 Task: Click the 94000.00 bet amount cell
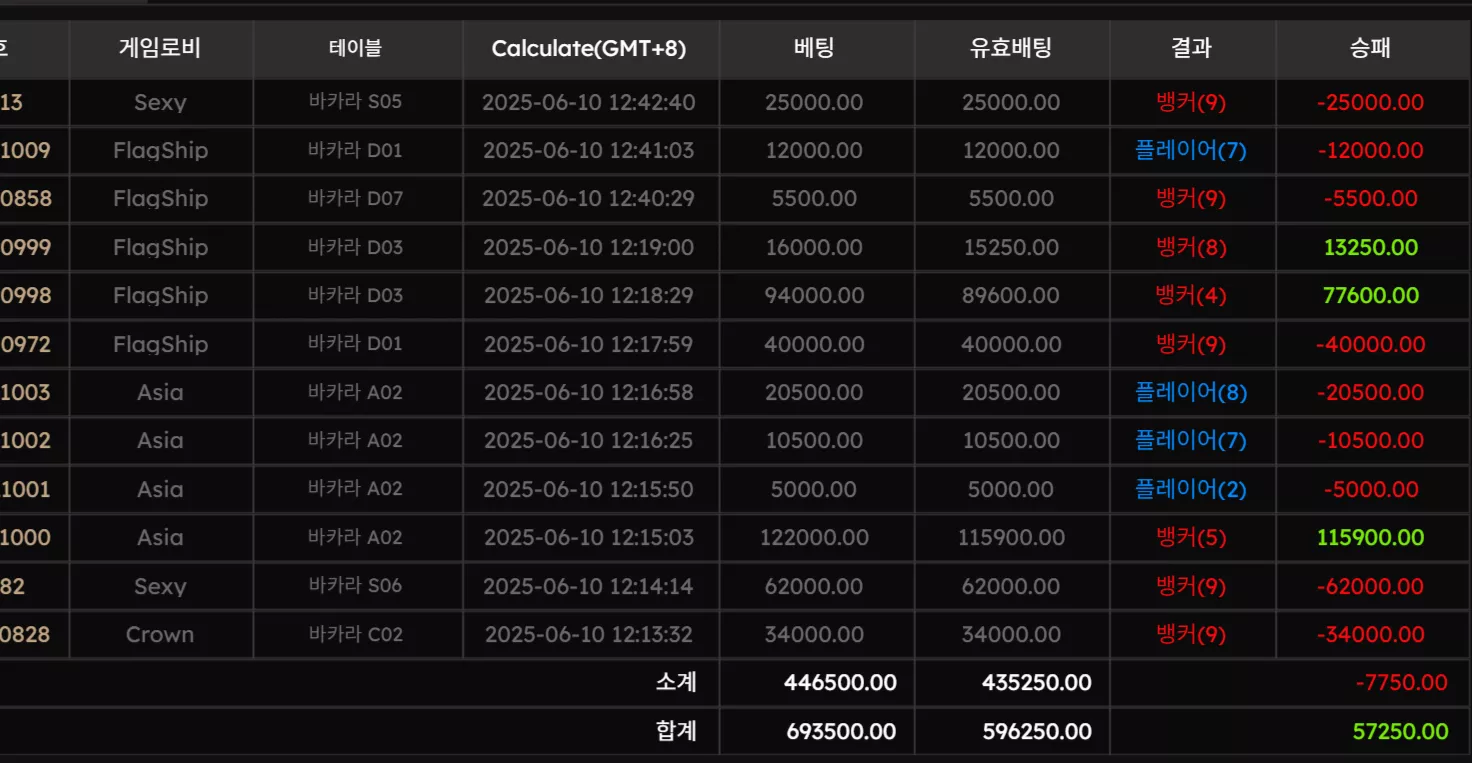(x=815, y=295)
